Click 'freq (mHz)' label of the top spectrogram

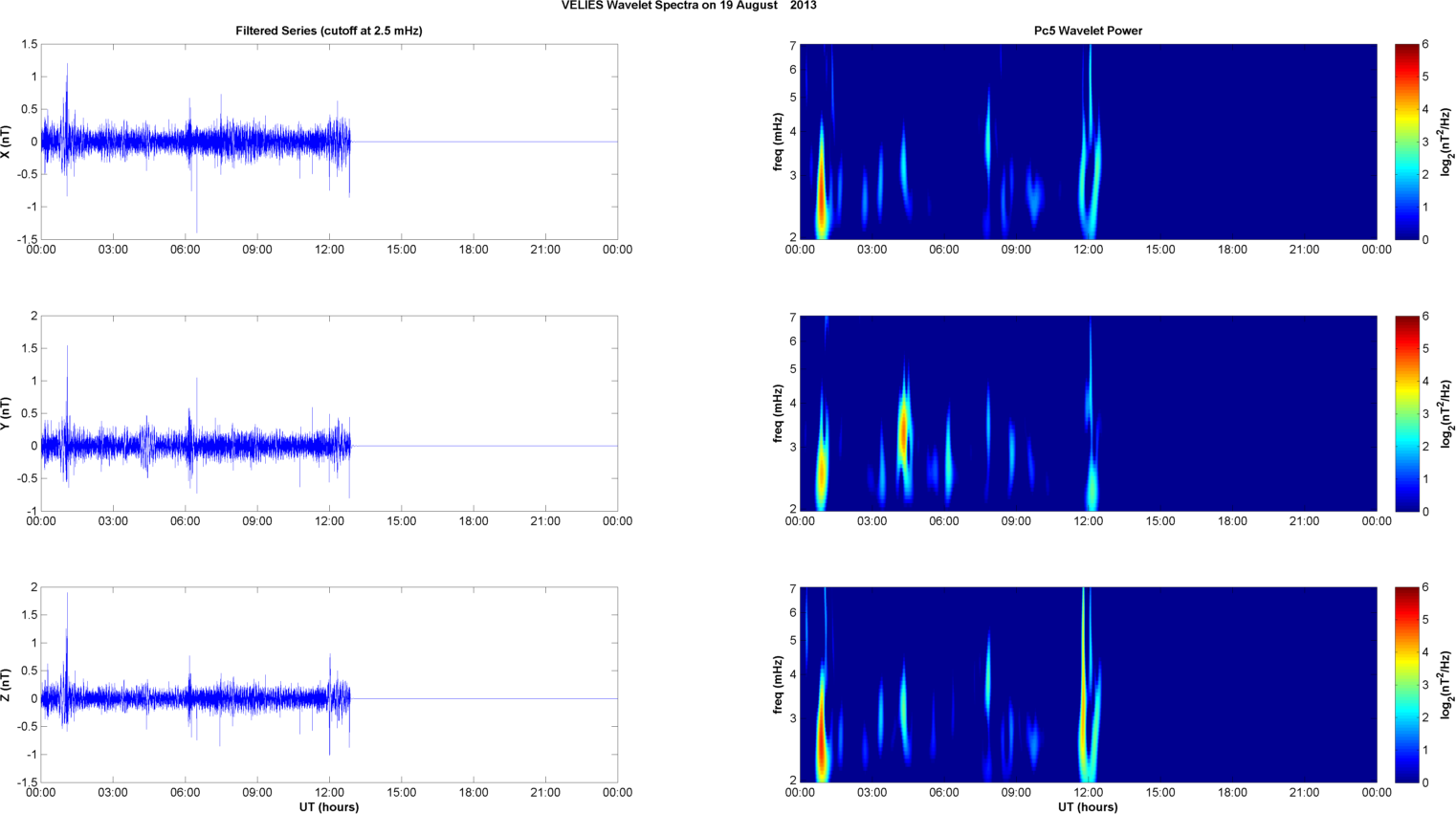click(x=778, y=142)
